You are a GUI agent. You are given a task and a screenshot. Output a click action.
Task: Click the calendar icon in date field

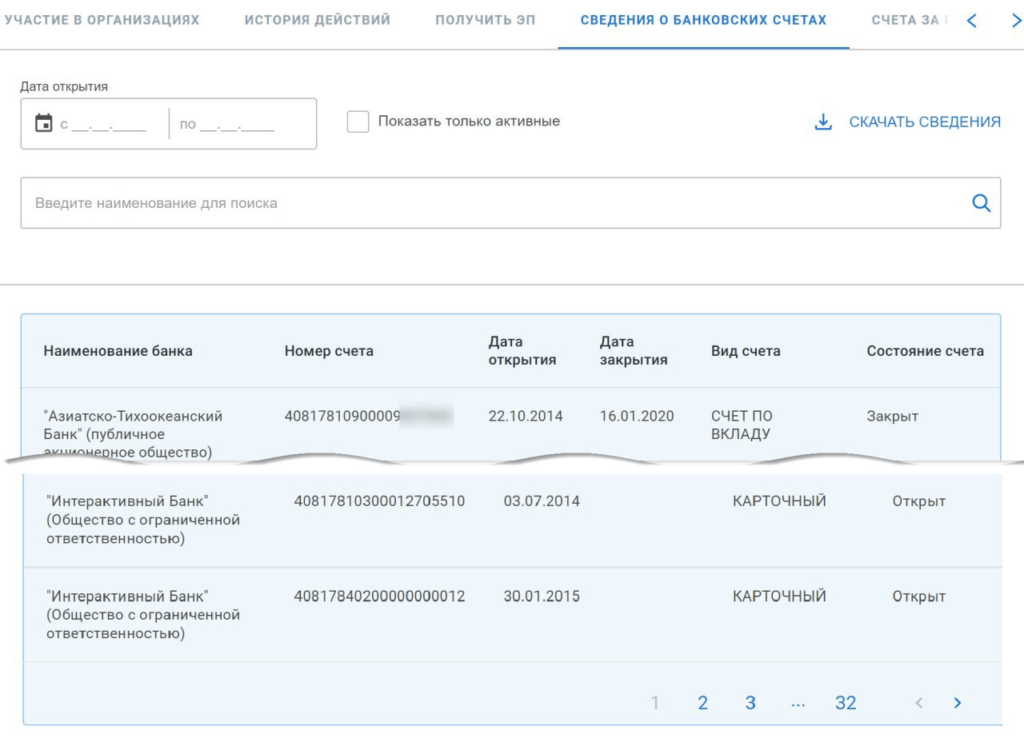coord(43,124)
